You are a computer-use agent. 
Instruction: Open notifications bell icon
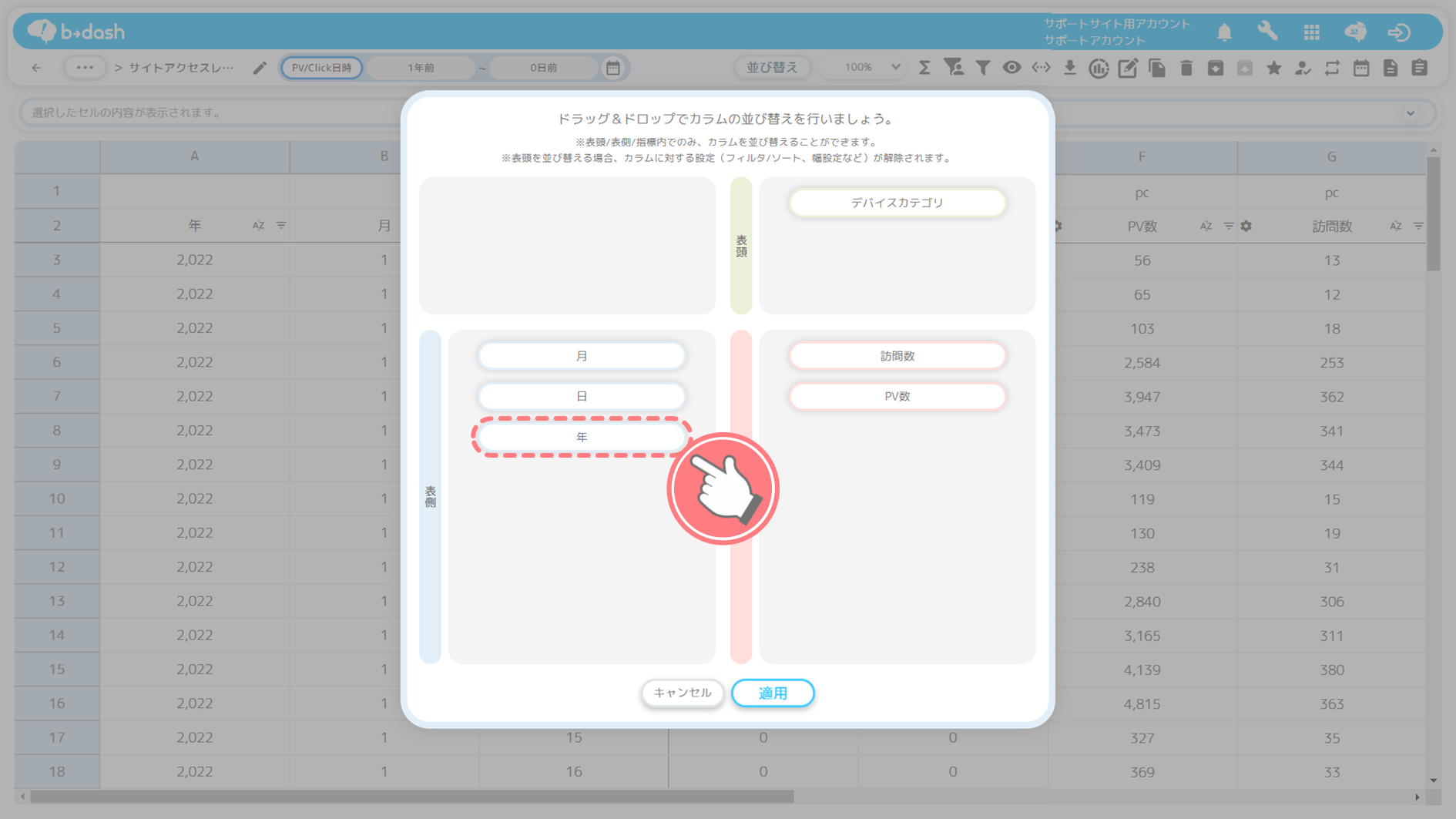coord(1224,32)
